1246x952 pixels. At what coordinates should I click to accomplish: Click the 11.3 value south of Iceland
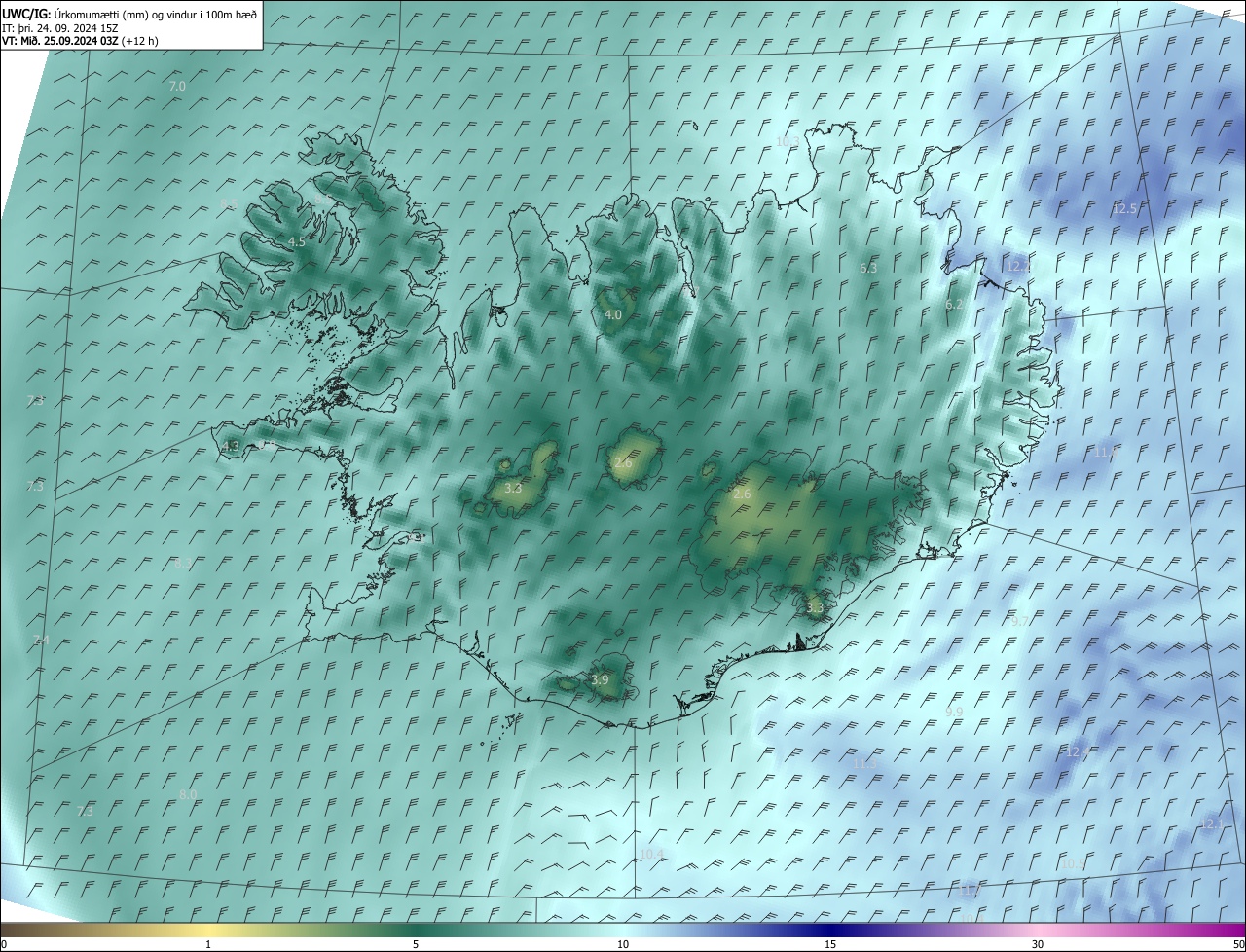[x=863, y=764]
